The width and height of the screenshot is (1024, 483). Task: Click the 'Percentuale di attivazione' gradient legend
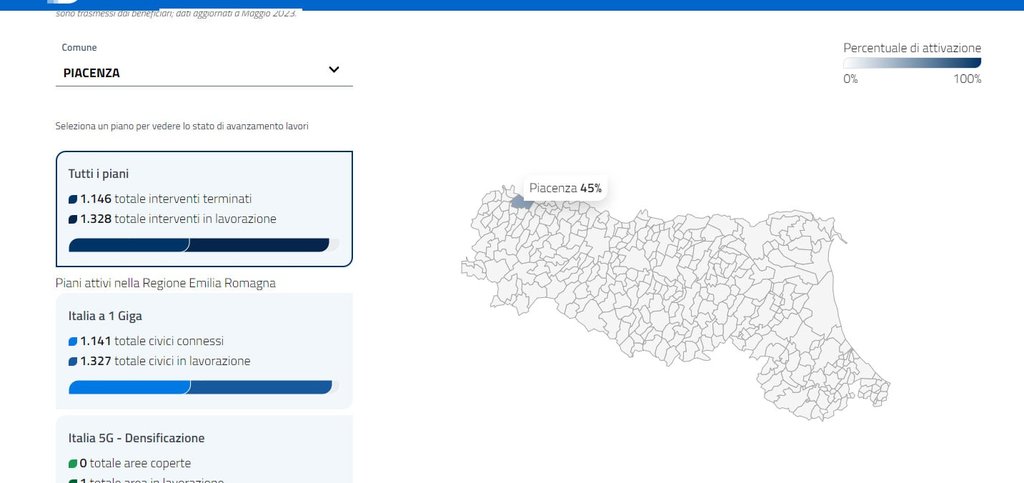point(912,63)
